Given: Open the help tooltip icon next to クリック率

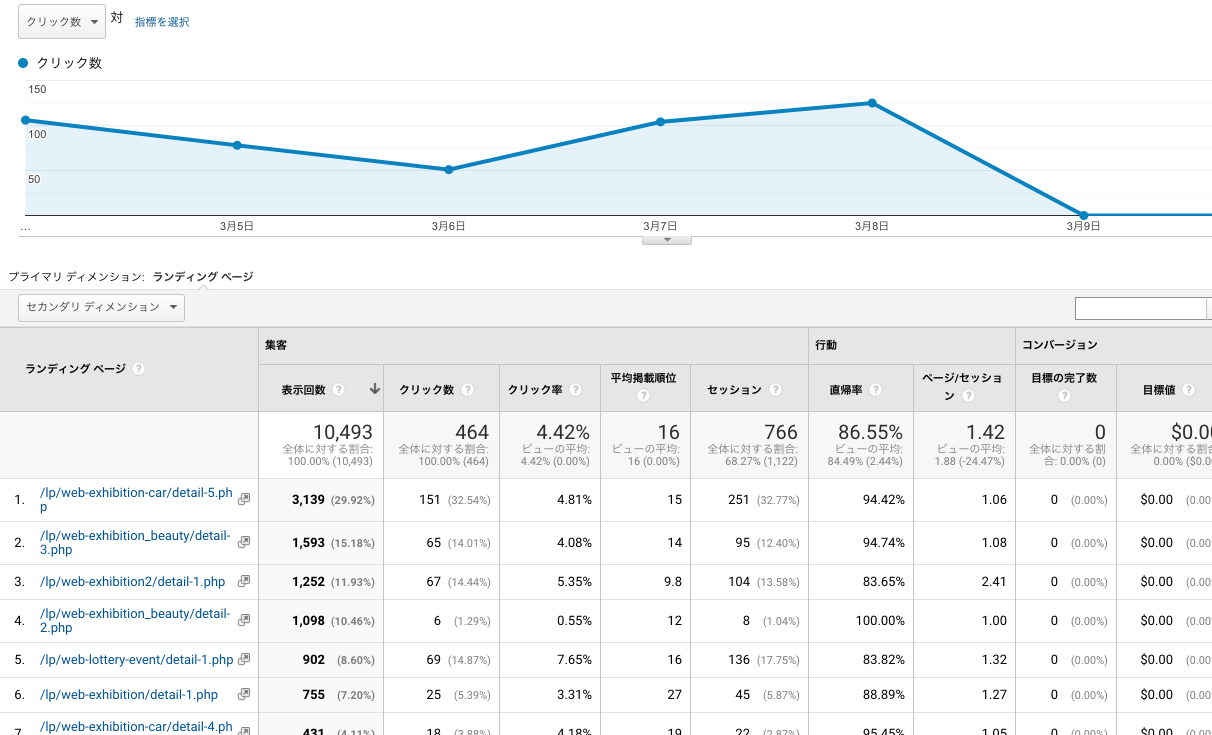Looking at the screenshot, I should click(x=575, y=389).
